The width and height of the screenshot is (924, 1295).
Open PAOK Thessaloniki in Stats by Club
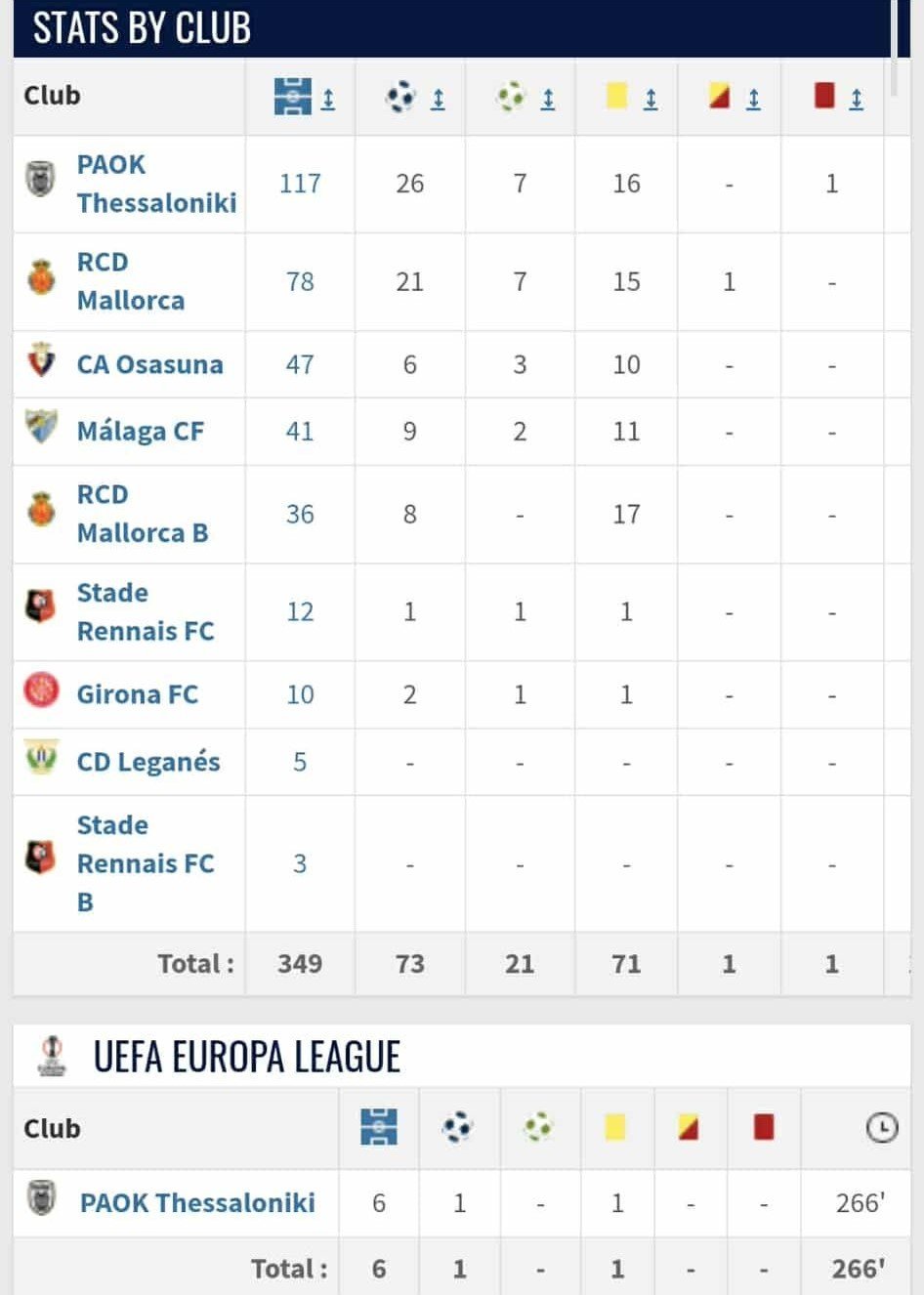[156, 184]
